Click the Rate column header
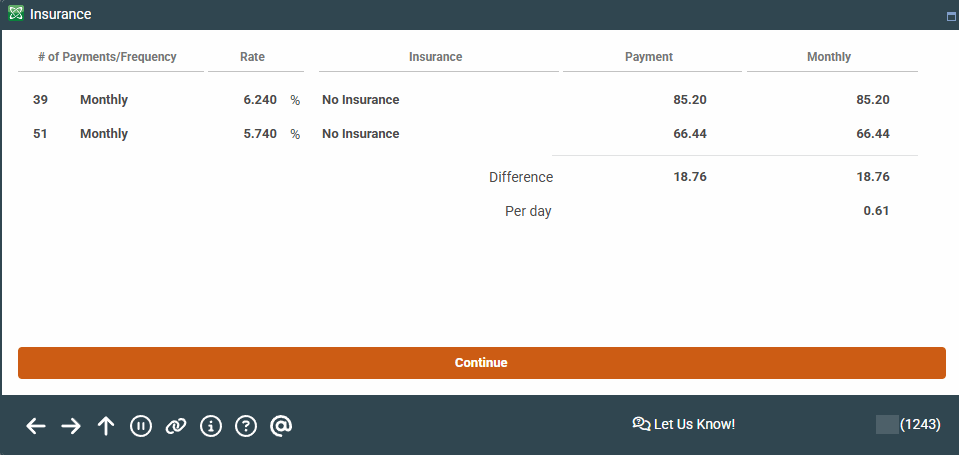Viewport: 959px width, 455px height. [x=252, y=57]
